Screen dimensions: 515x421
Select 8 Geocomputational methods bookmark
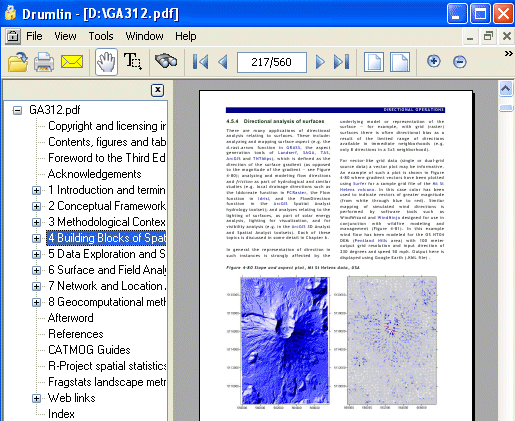[x=107, y=302]
